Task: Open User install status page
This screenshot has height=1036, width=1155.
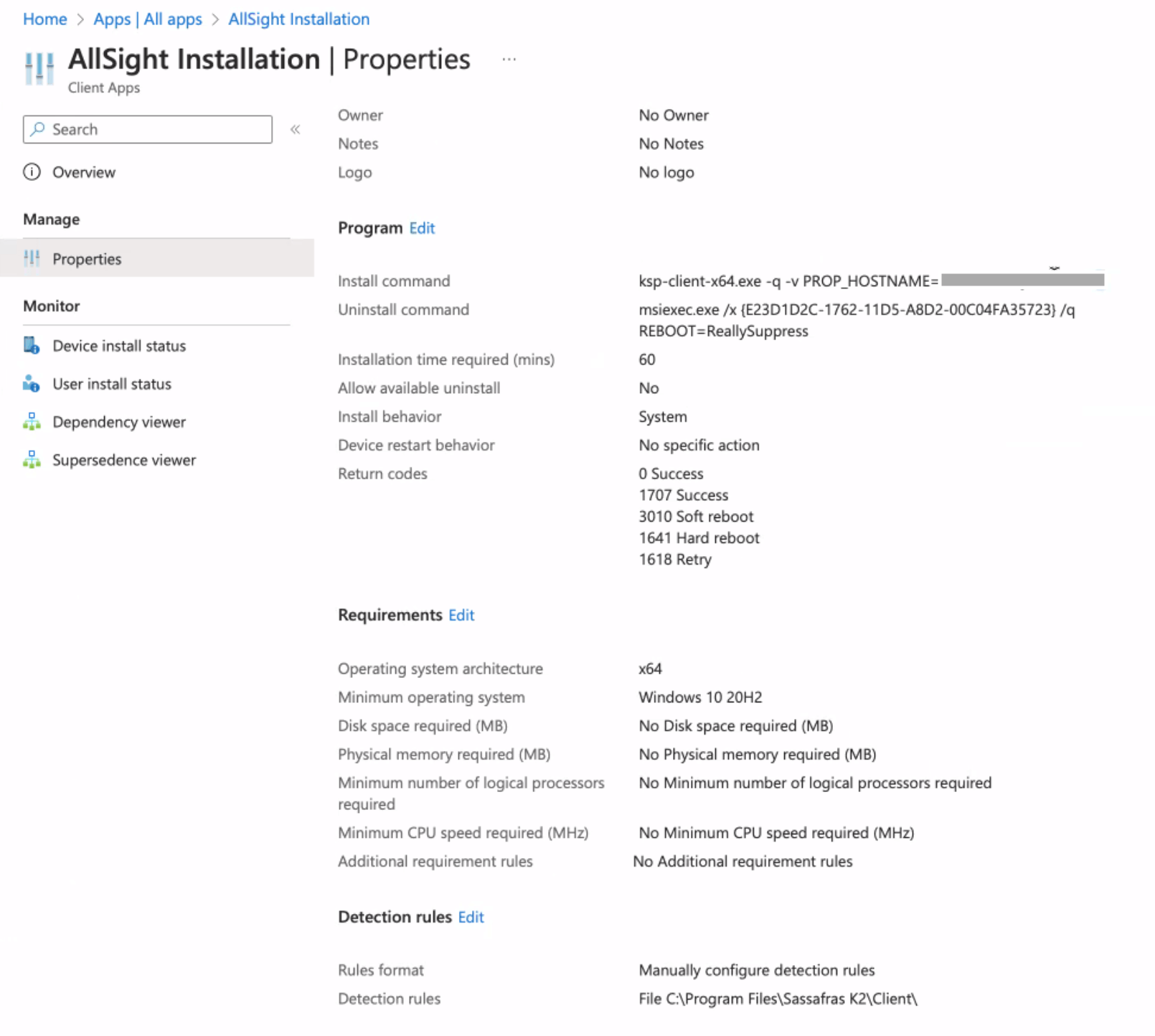Action: 112,384
